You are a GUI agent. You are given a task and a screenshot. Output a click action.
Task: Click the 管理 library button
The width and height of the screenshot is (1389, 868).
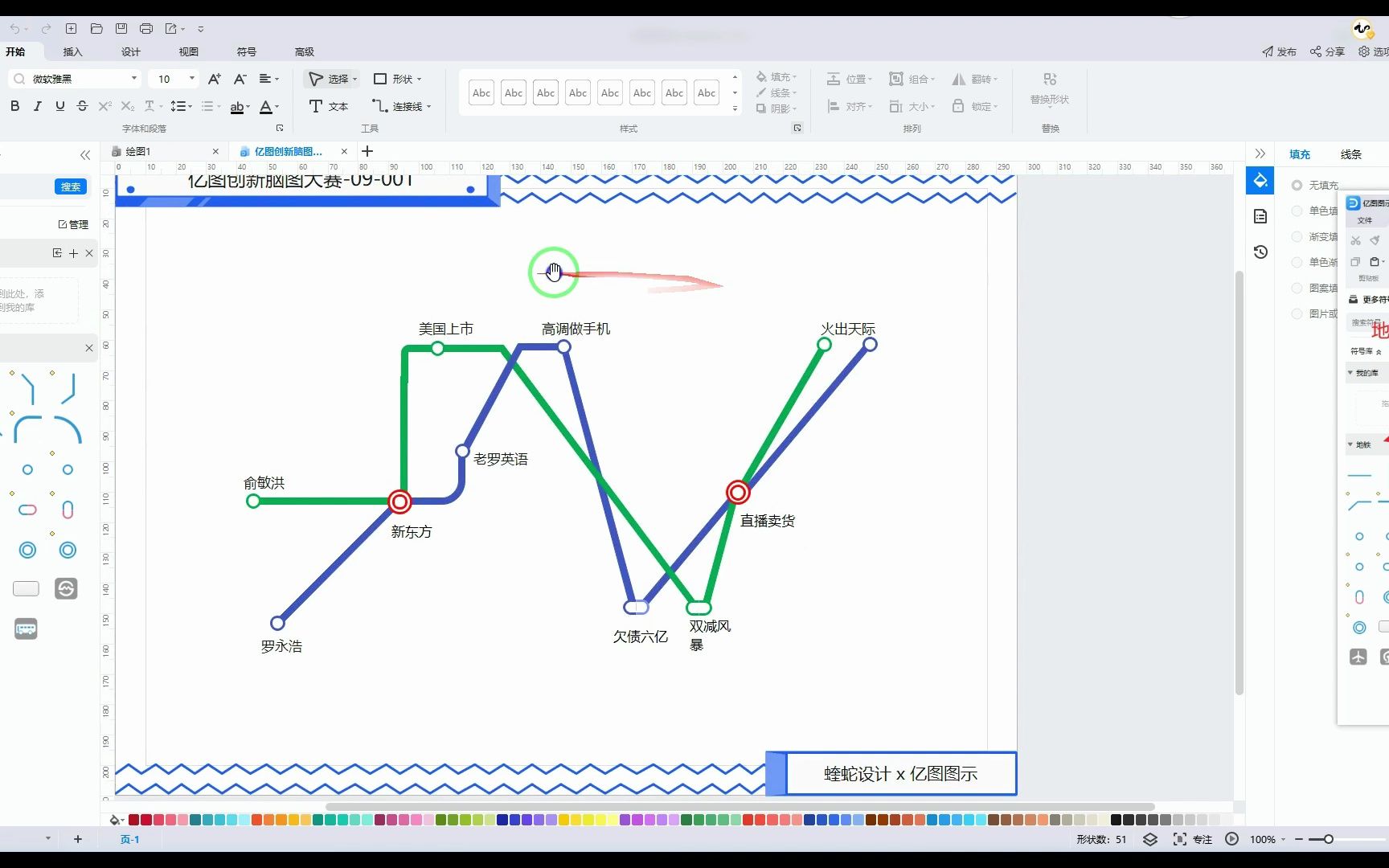click(73, 224)
